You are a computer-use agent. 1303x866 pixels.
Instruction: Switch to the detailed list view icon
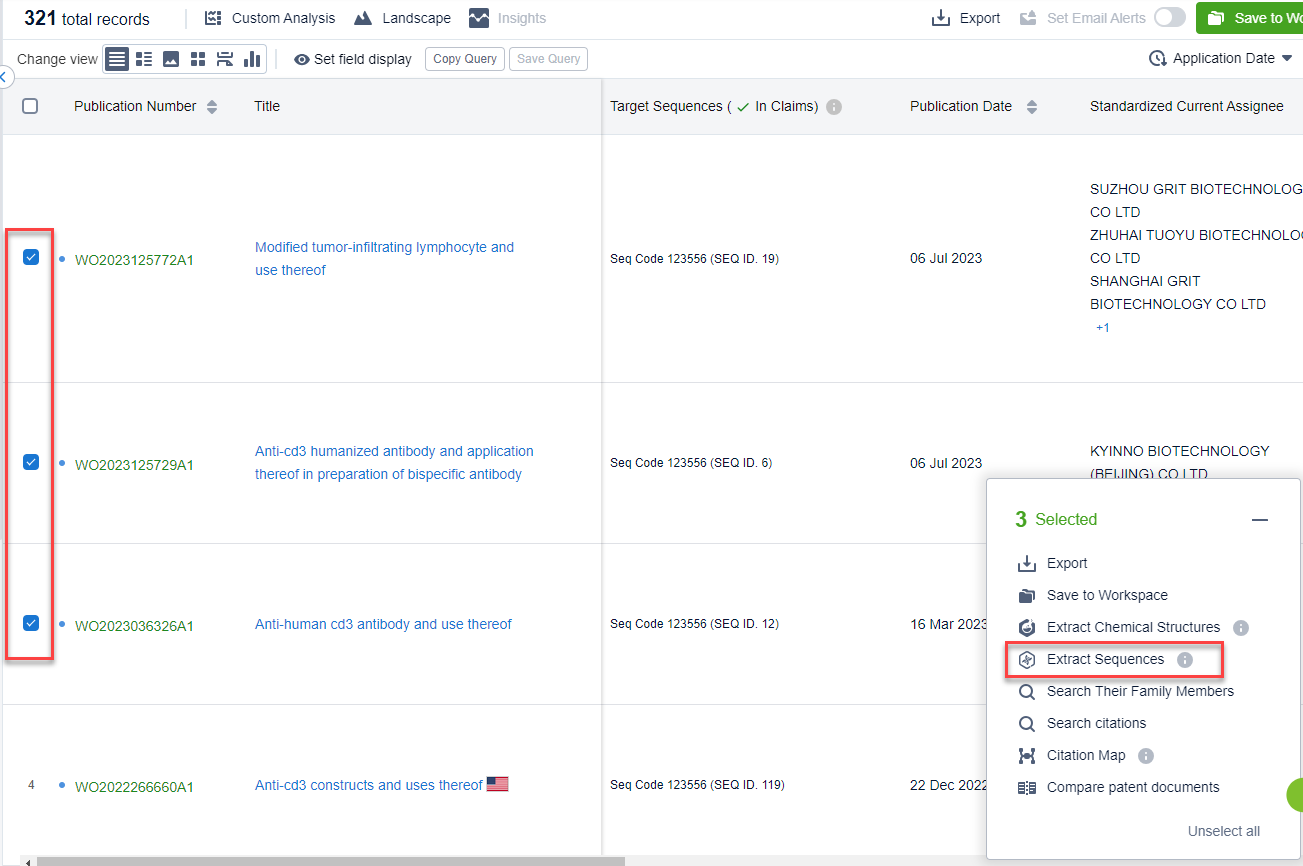[144, 59]
